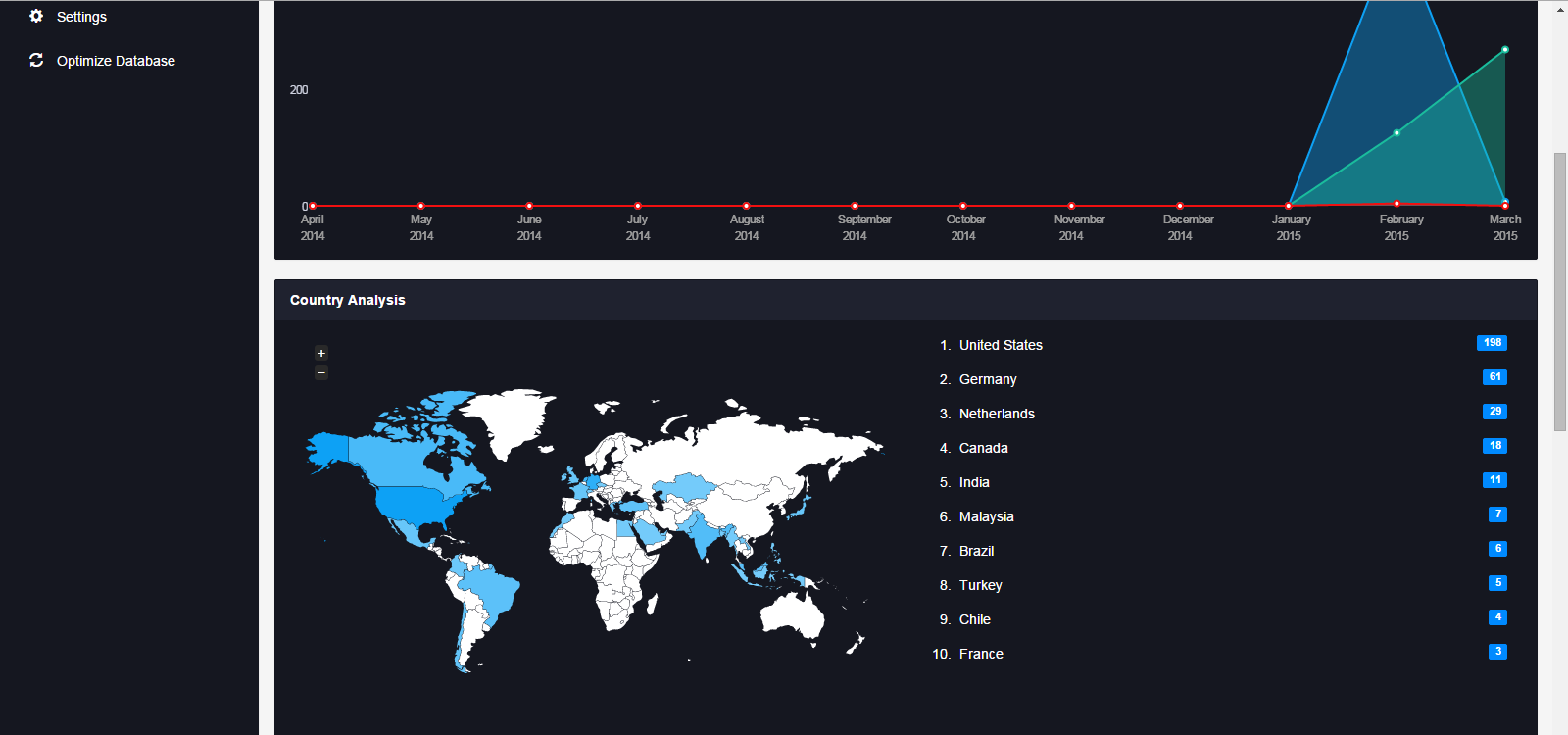Click the December 2014 chart data point
The image size is (1568, 735).
pyautogui.click(x=1180, y=206)
